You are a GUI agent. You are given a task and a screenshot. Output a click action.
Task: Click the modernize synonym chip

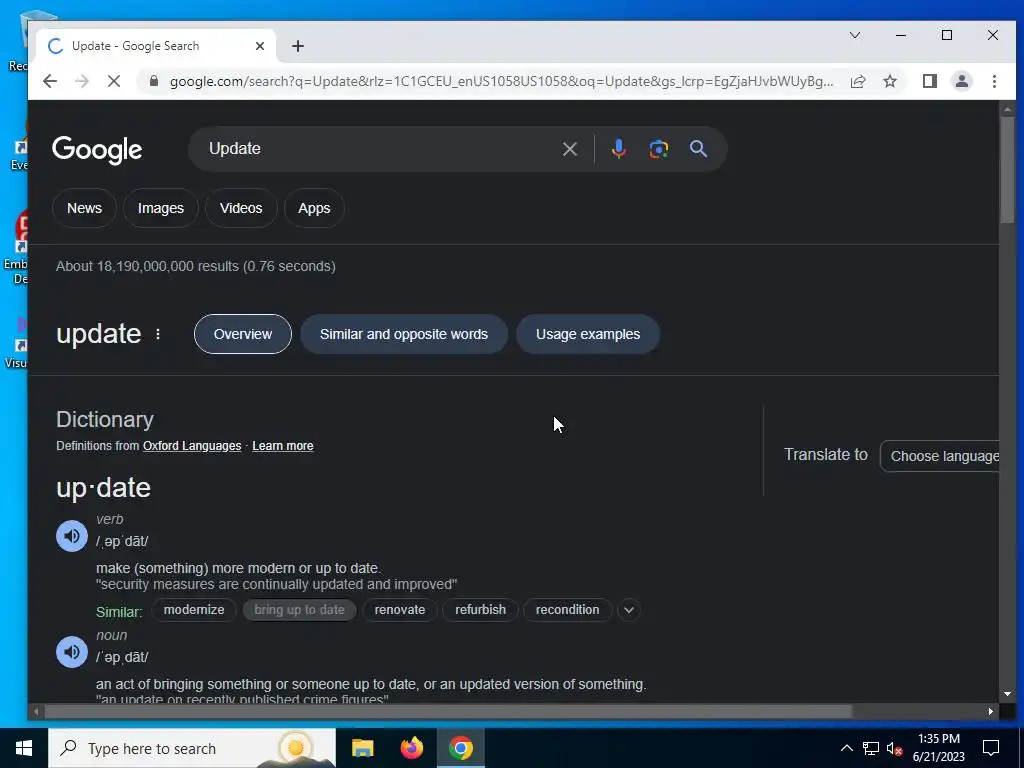[x=194, y=610]
